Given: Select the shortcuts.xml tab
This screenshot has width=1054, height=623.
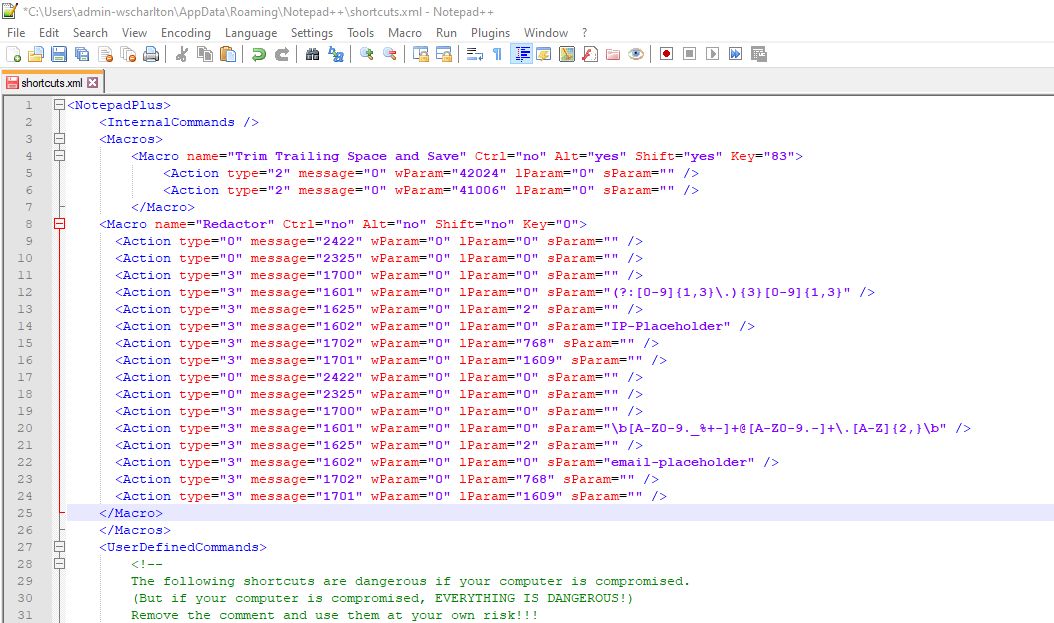Looking at the screenshot, I should 51,83.
